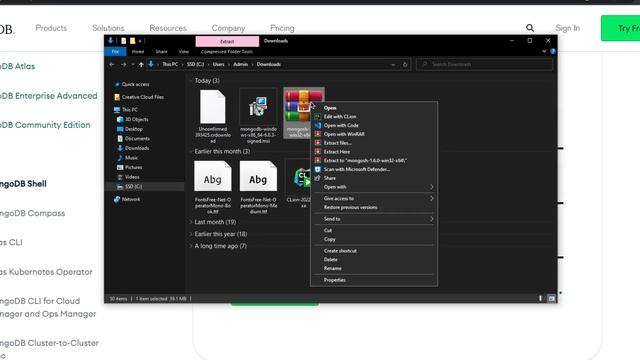Expand the ribbon with the chevron
The image size is (640, 360).
click(544, 51)
